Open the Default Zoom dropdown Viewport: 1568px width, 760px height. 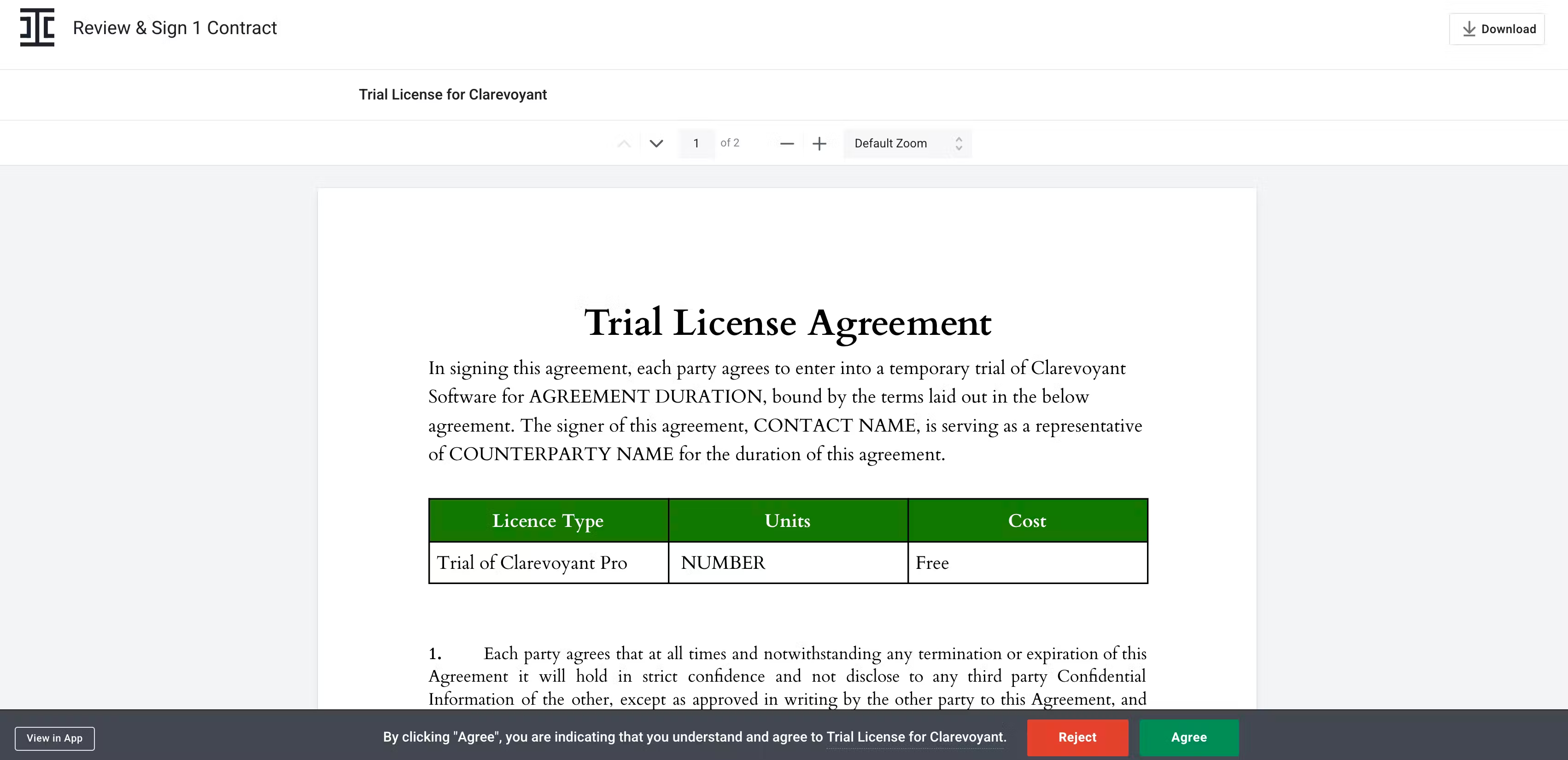[907, 144]
